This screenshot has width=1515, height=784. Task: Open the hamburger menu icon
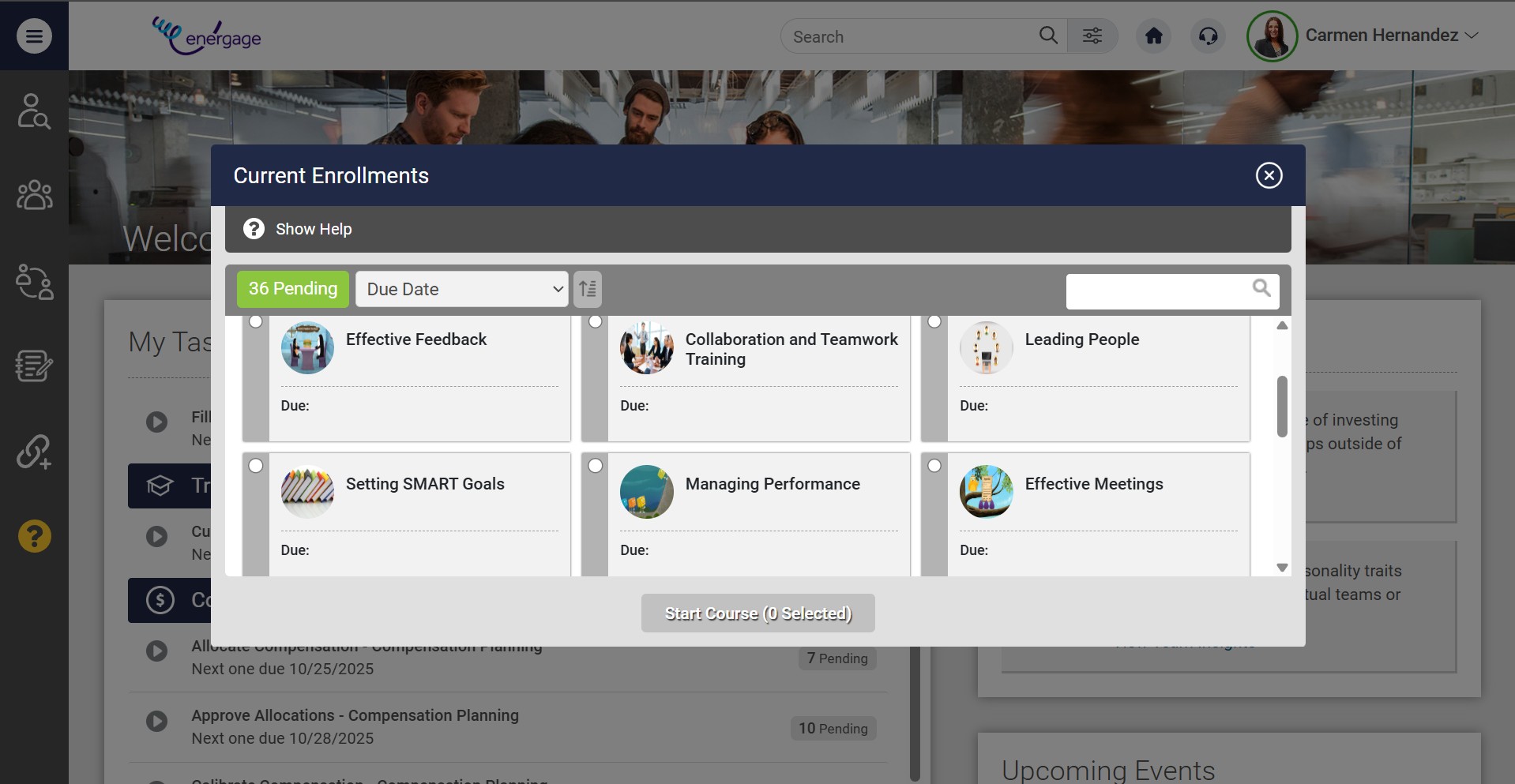[x=34, y=36]
